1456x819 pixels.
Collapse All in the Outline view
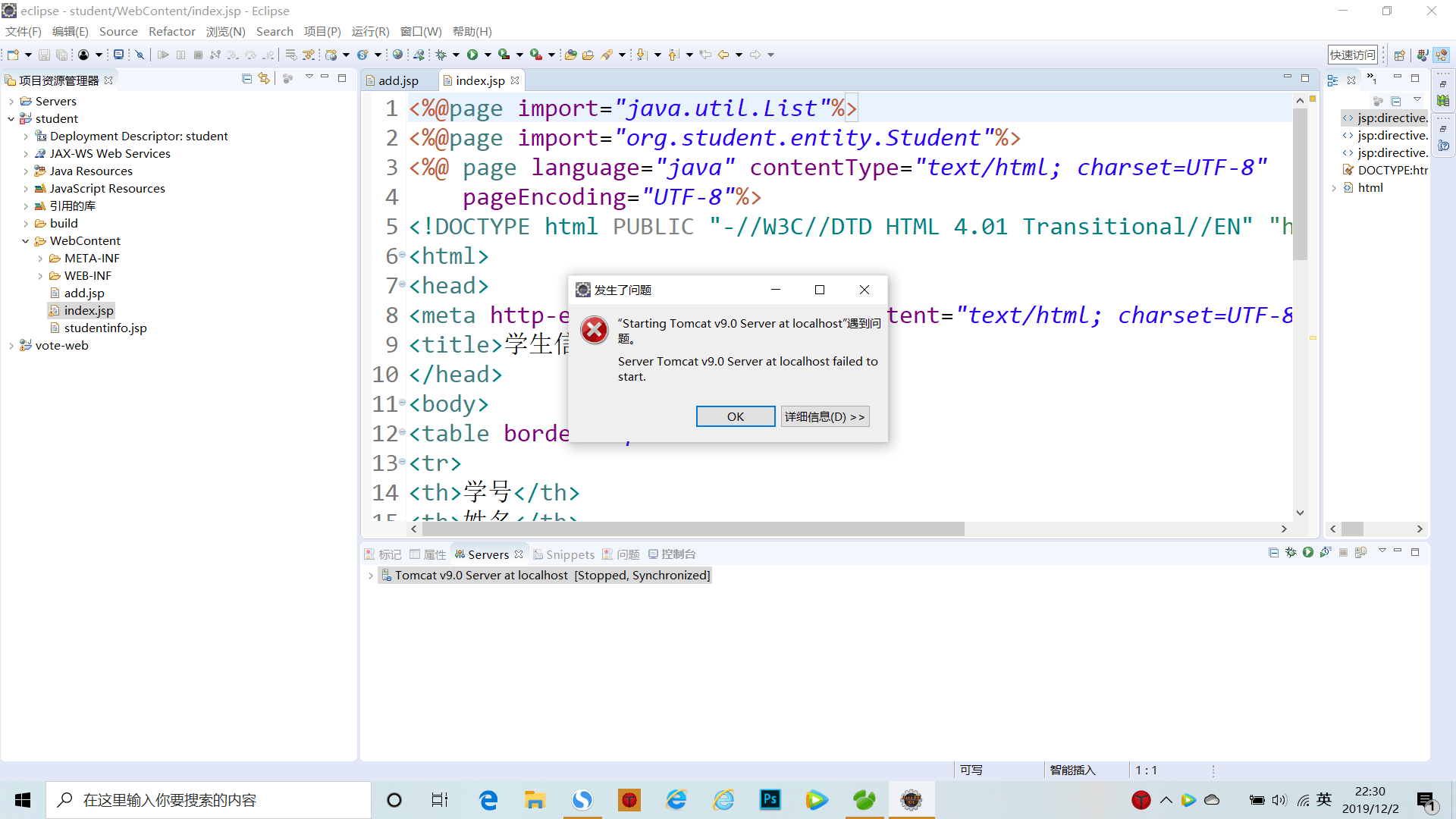tap(1396, 101)
